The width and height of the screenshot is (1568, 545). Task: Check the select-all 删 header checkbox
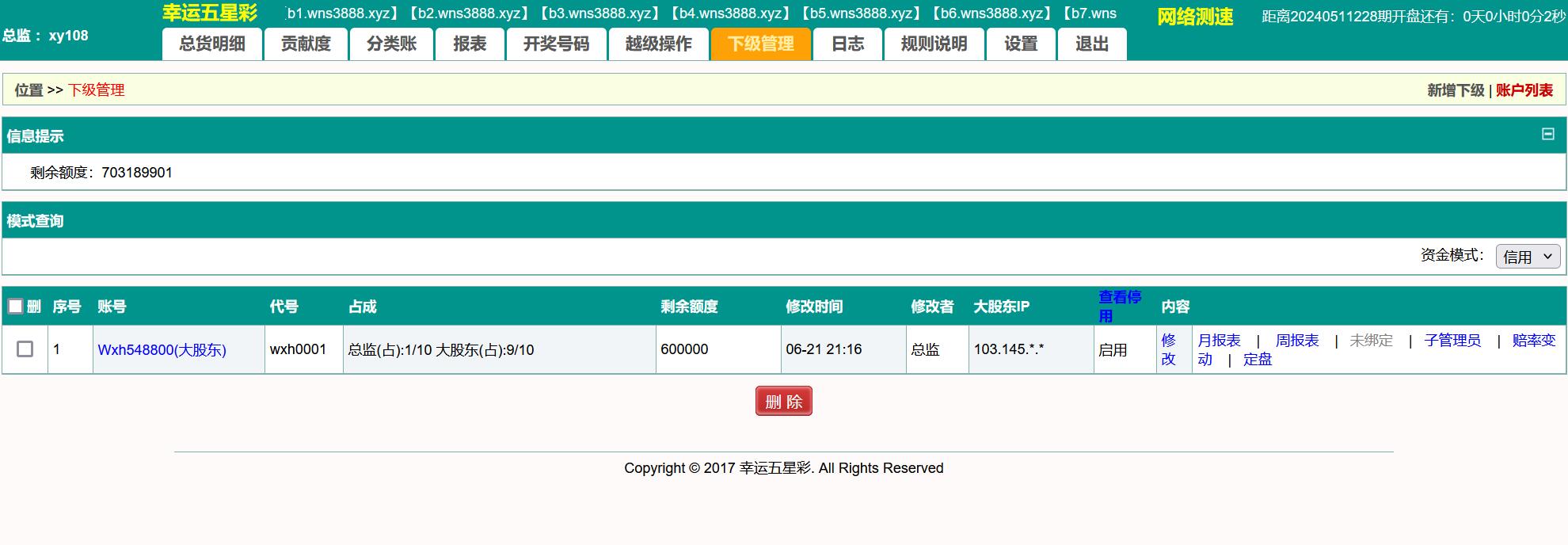[16, 307]
